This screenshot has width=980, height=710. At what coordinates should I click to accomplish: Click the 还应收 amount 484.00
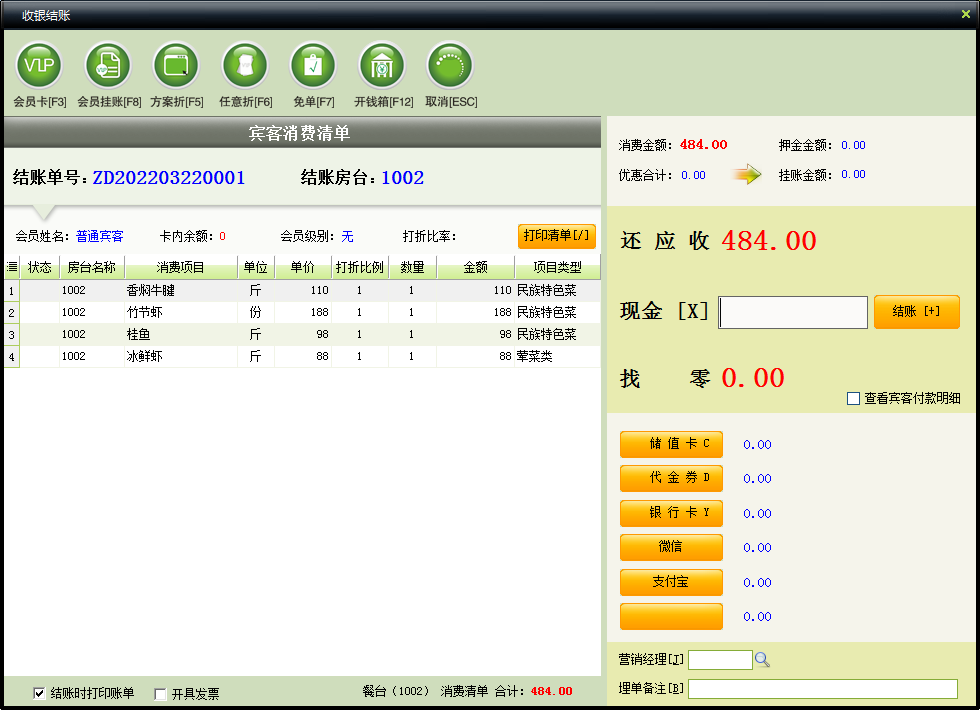click(769, 241)
